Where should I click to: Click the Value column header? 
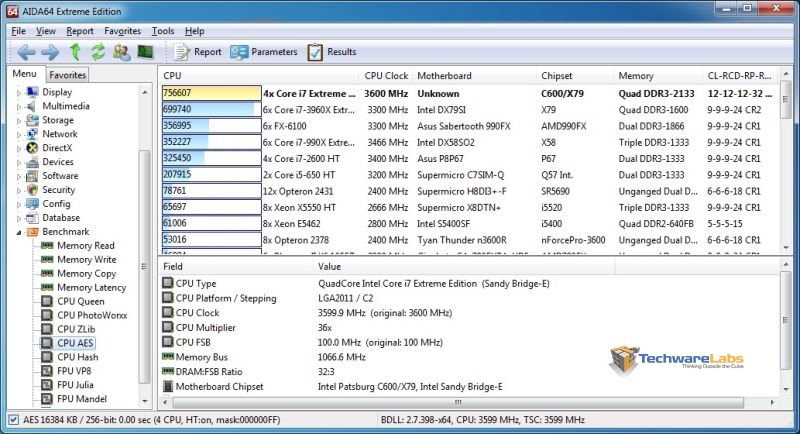pyautogui.click(x=464, y=267)
